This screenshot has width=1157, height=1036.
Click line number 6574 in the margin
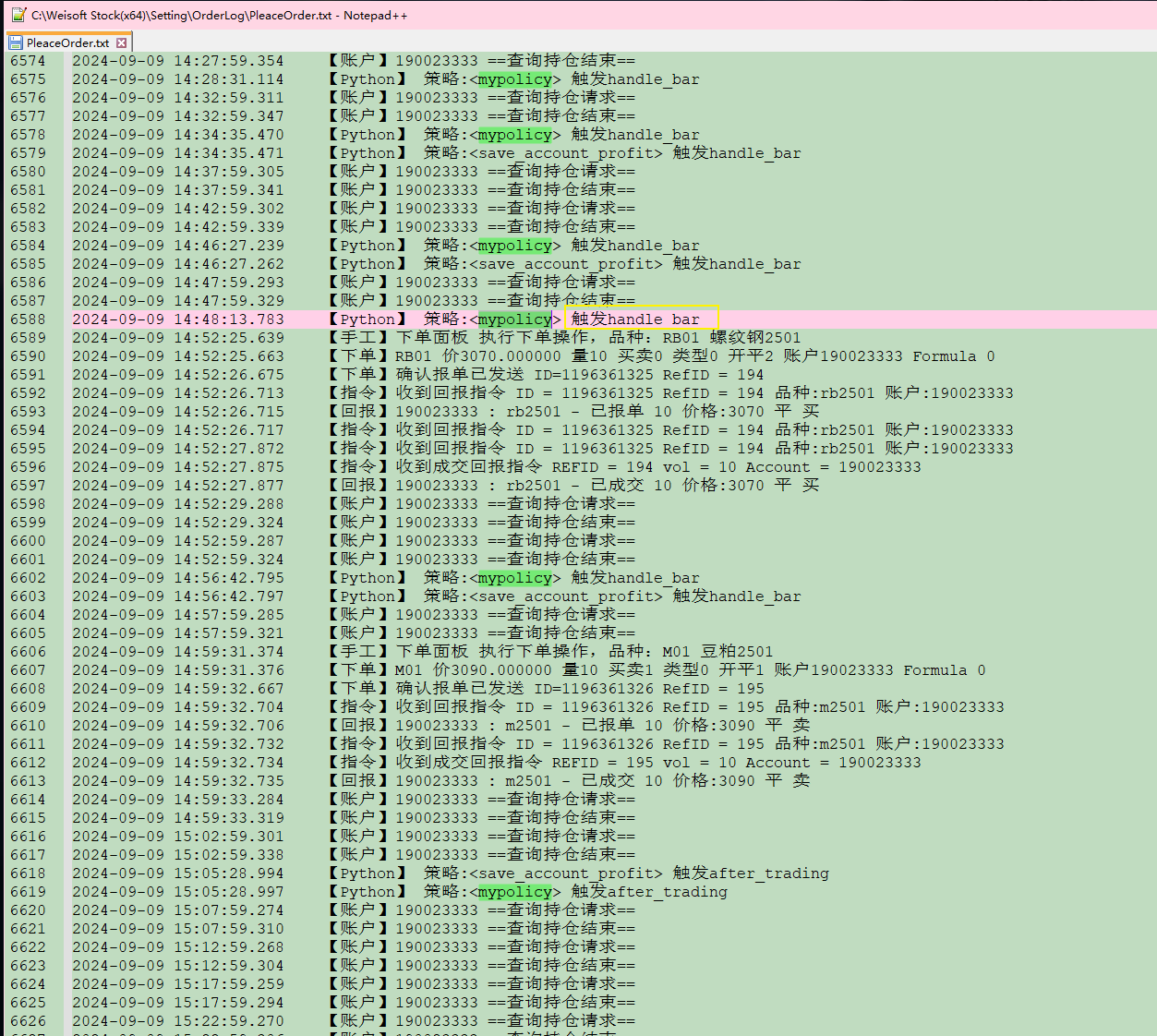pyautogui.click(x=28, y=61)
